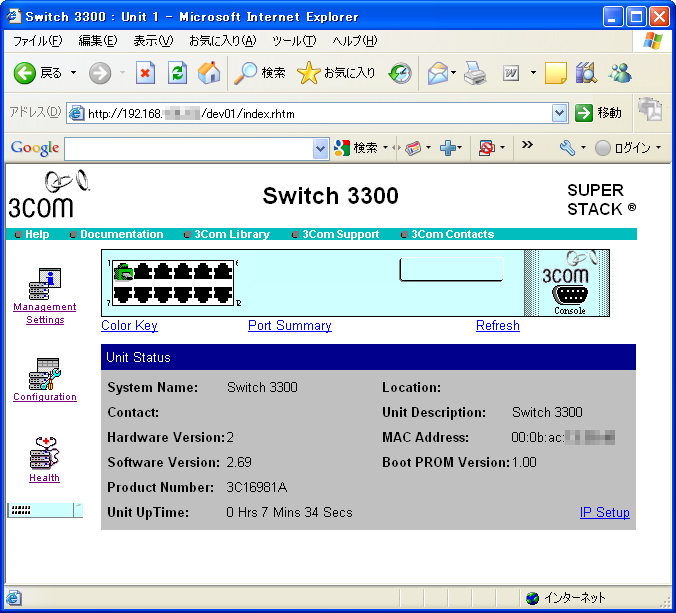Click the Product Number value 3C16981A

pos(257,487)
